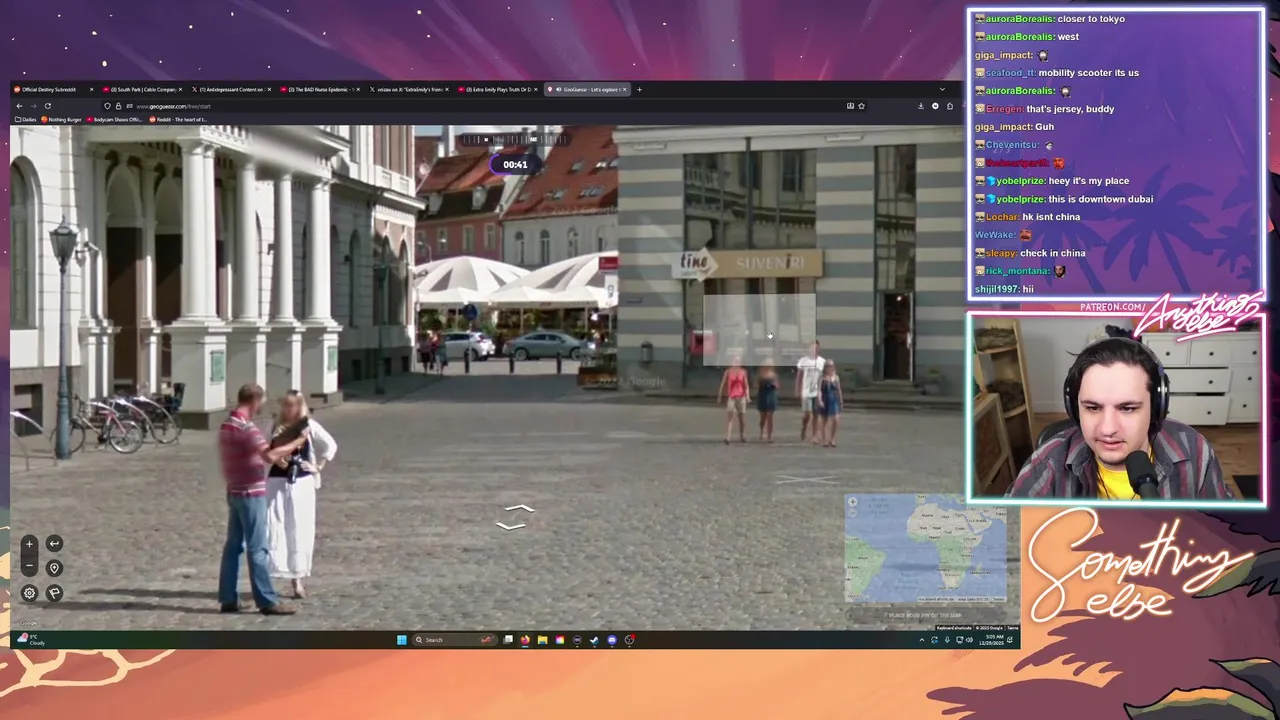Screen dimensions: 1280x720
Task: Set a checkpoint with the flag button
Action: point(54,593)
